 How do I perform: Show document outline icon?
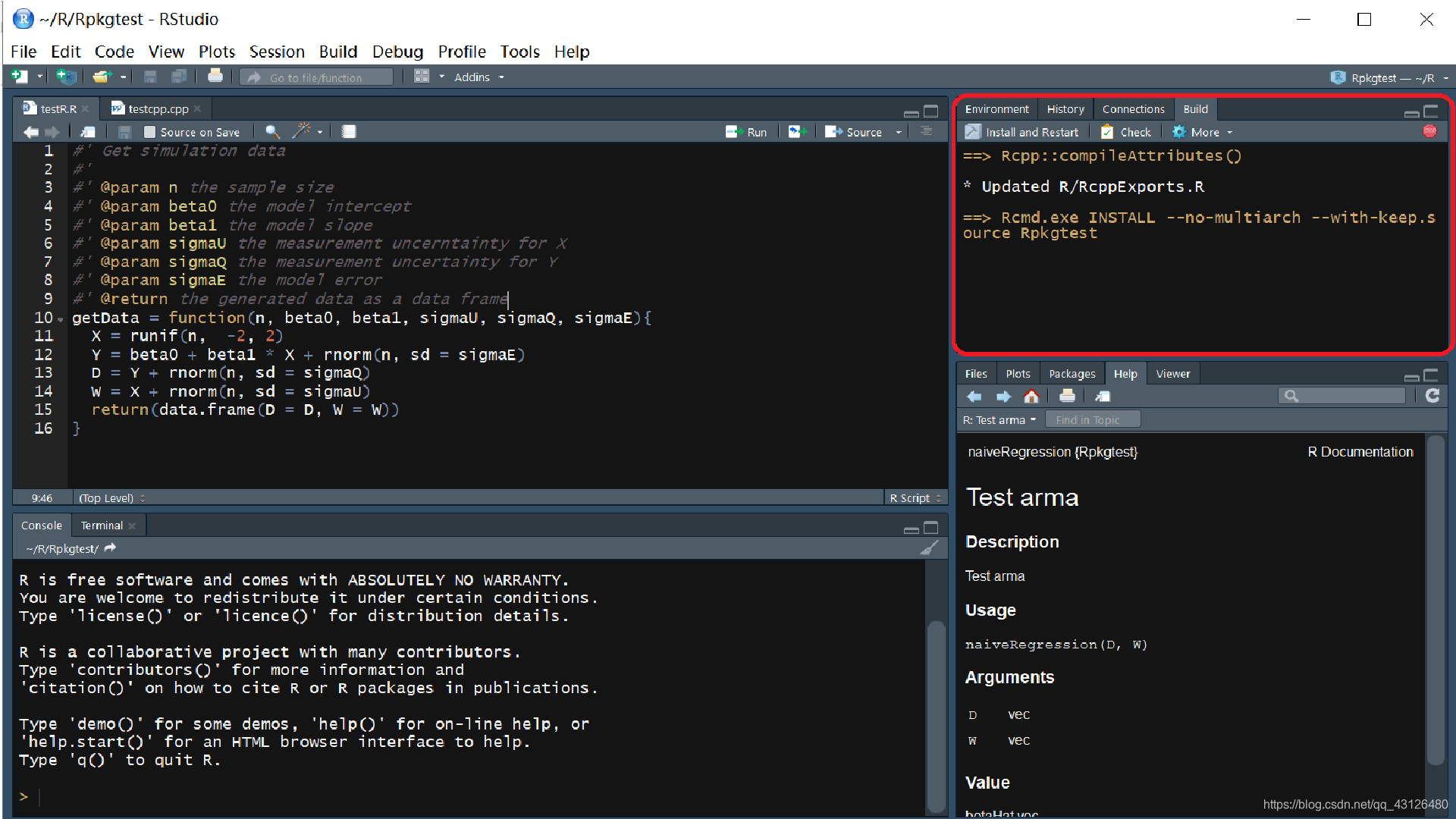coord(927,132)
